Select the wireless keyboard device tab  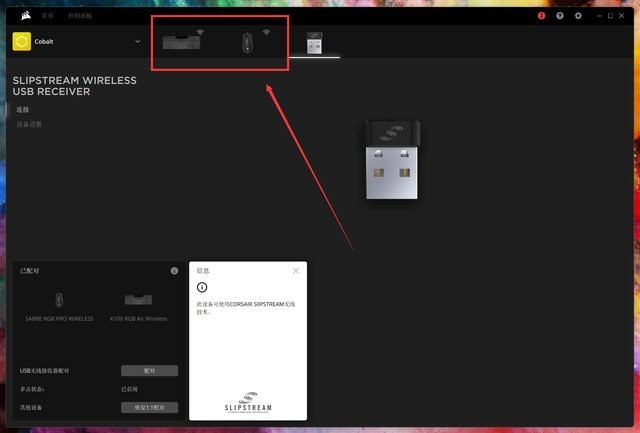pyautogui.click(x=182, y=41)
